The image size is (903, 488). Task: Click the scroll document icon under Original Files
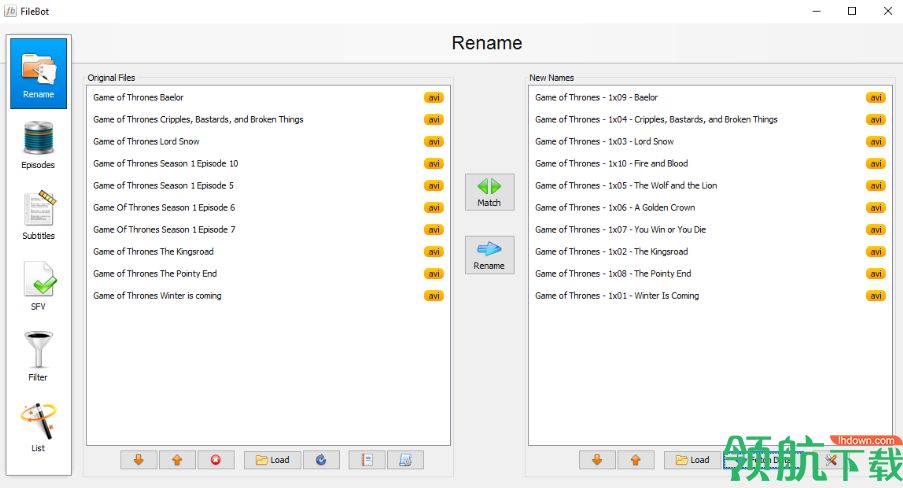coord(405,460)
